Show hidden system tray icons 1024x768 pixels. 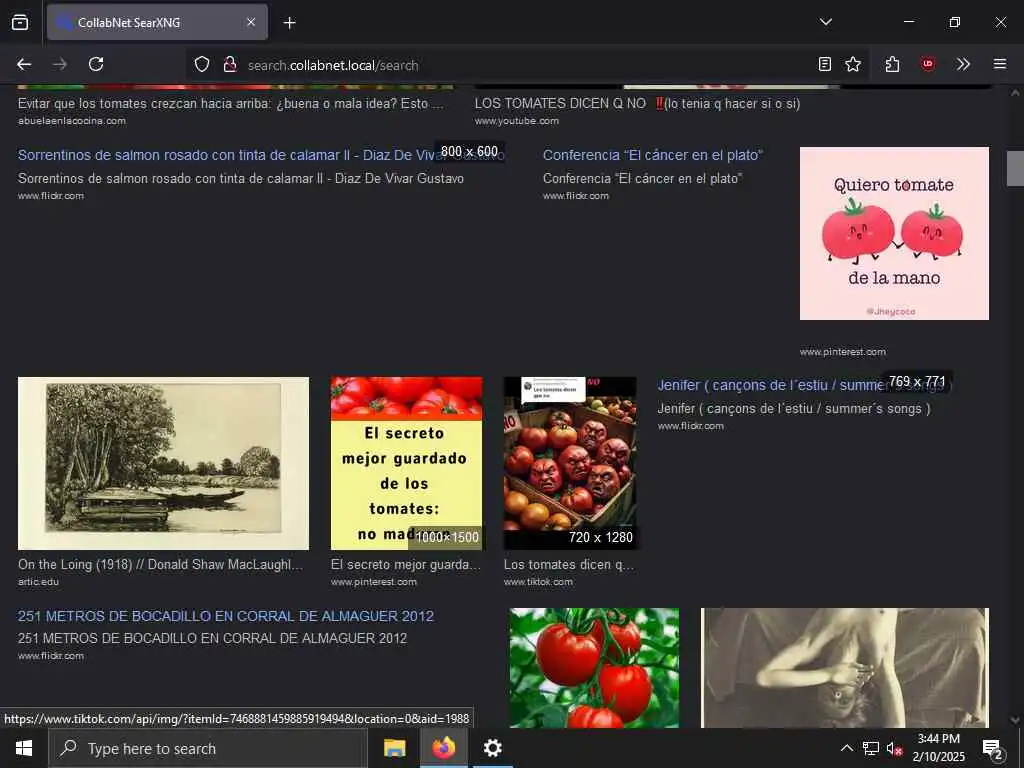click(846, 748)
